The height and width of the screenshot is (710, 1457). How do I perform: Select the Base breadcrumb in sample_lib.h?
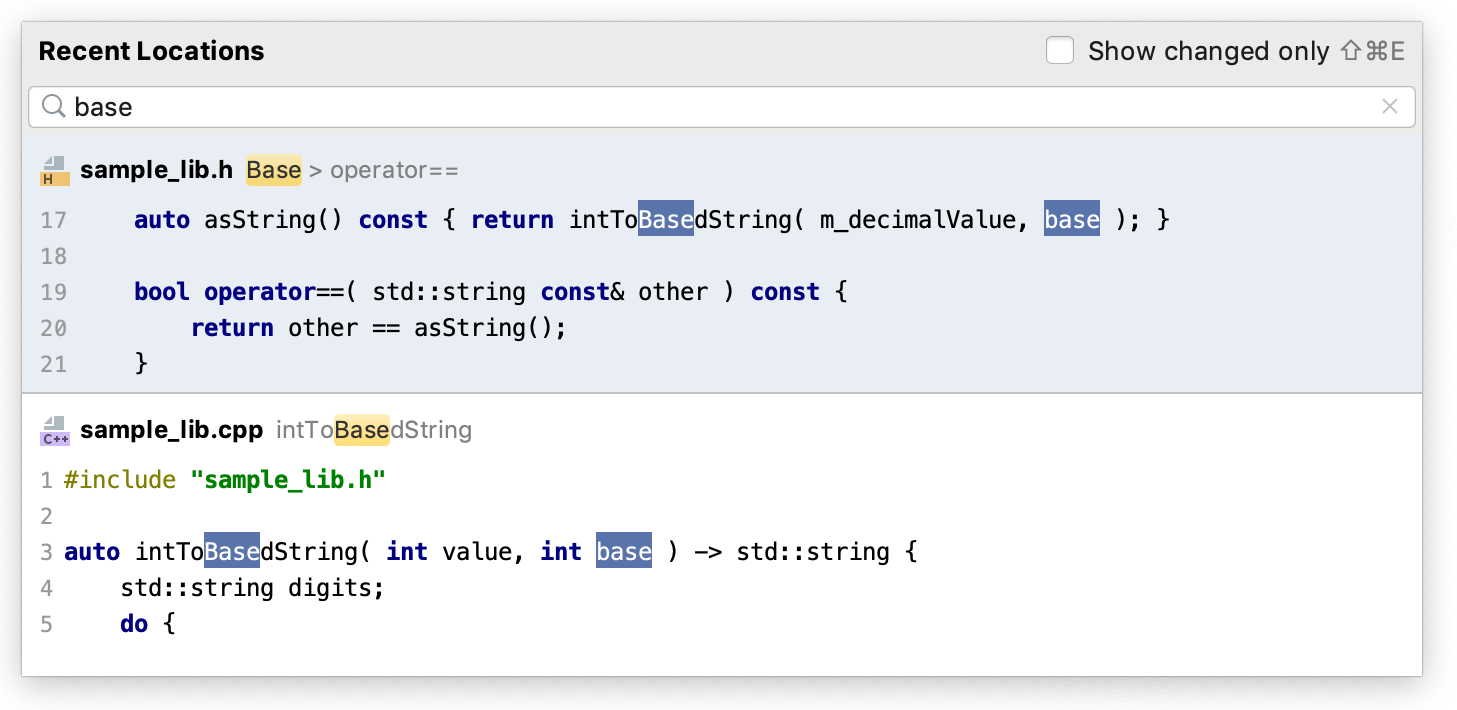point(273,171)
